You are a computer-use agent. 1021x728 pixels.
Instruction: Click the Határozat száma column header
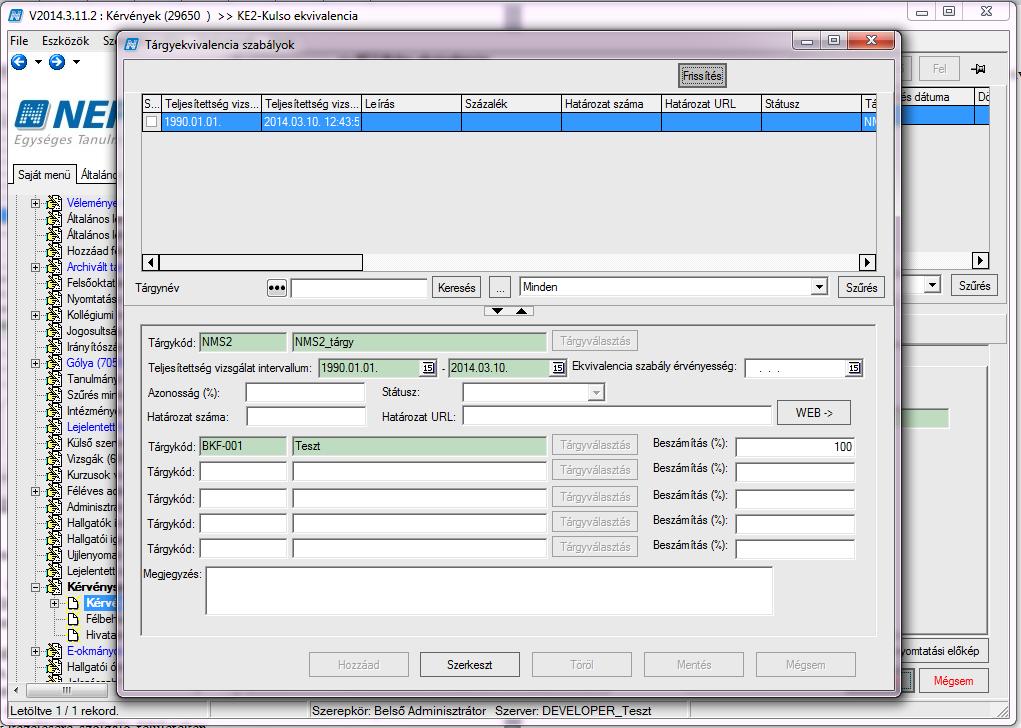point(611,104)
